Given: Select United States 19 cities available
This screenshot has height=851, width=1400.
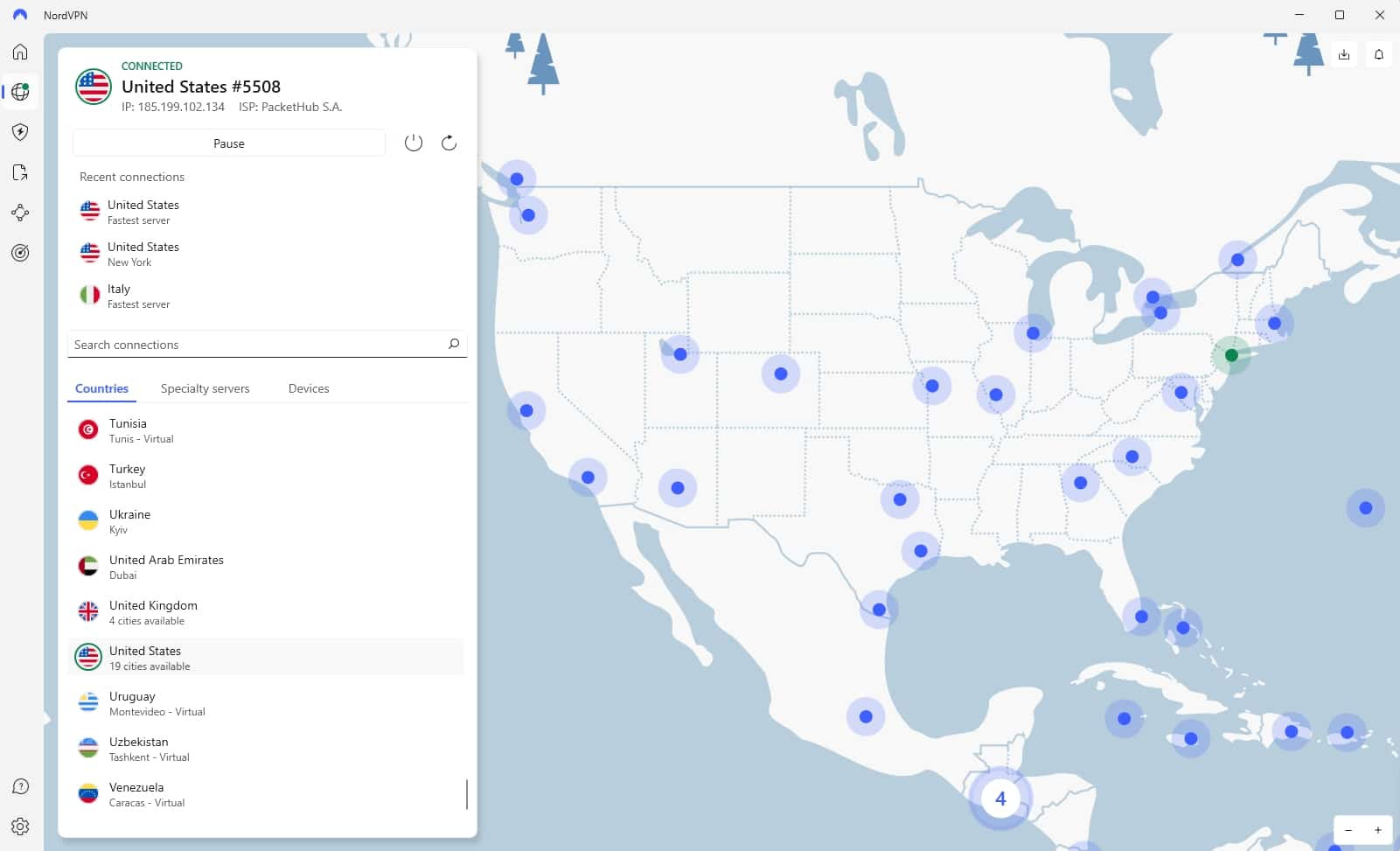Looking at the screenshot, I should point(266,658).
